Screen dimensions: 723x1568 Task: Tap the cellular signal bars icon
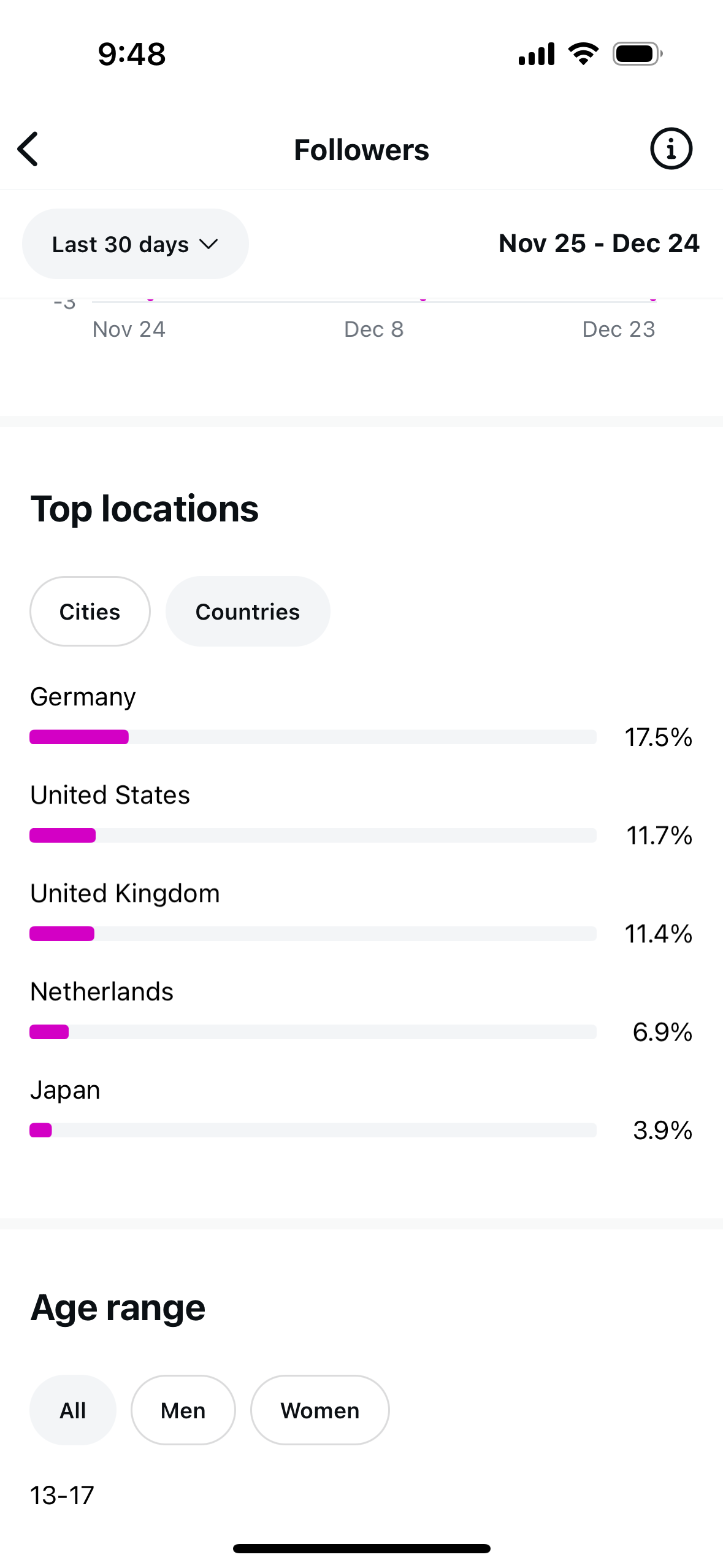click(537, 54)
